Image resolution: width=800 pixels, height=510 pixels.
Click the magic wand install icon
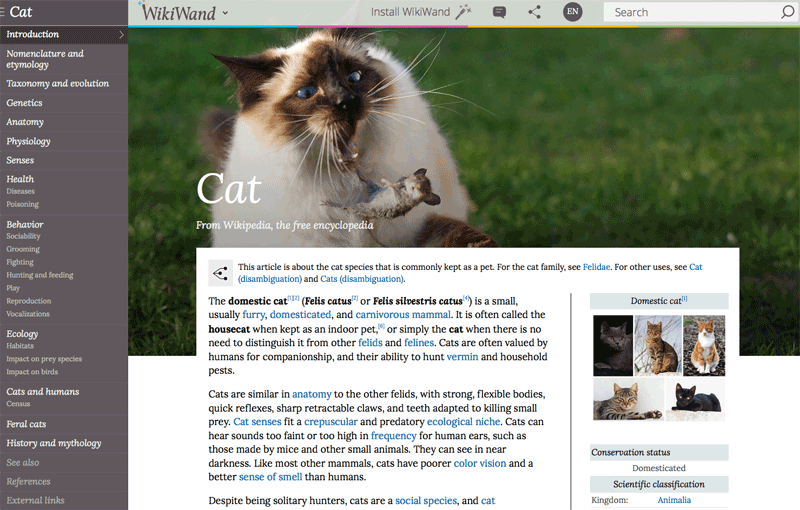pos(463,12)
